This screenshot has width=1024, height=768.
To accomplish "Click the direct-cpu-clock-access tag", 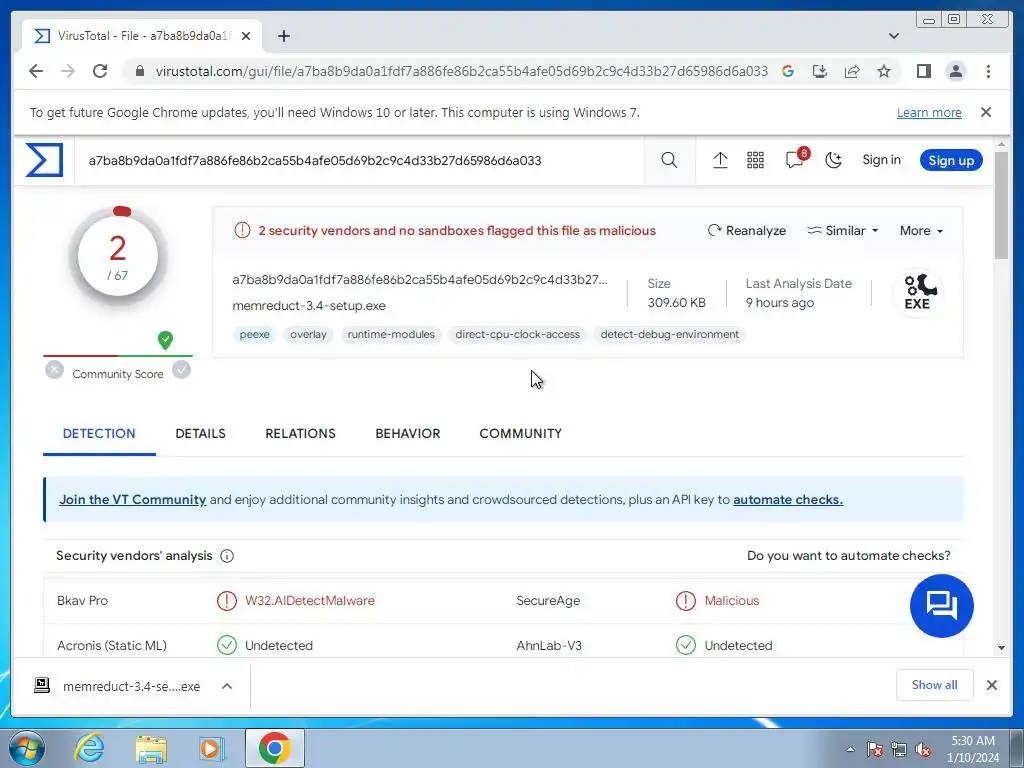I will tap(517, 334).
